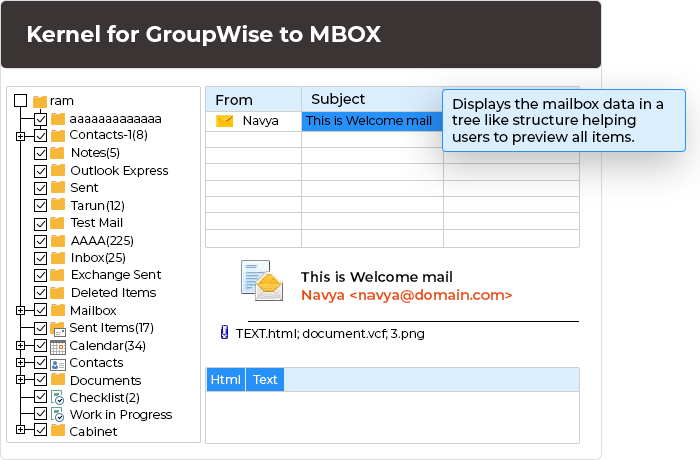Viewport: 700px width, 460px height.
Task: Click the Calendar(34) calendar icon
Action: click(x=58, y=347)
